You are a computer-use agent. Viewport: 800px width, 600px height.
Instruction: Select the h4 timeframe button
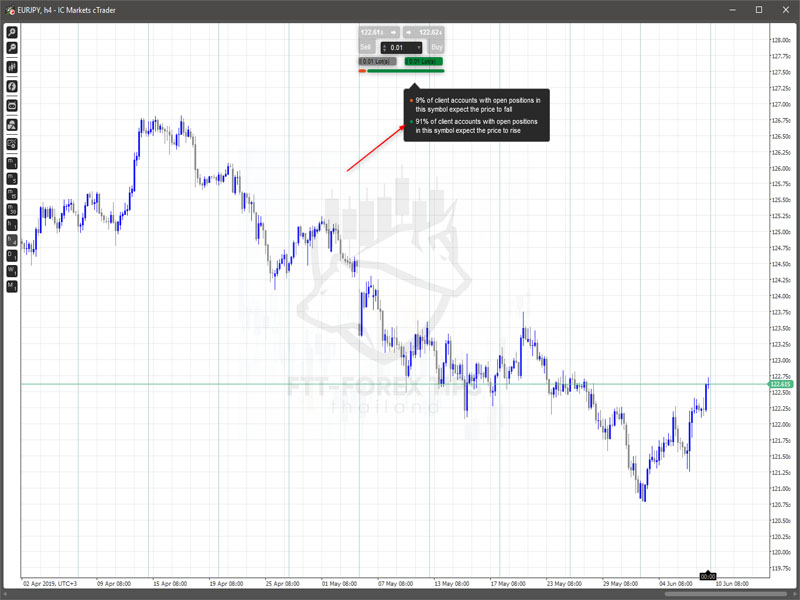coord(12,240)
